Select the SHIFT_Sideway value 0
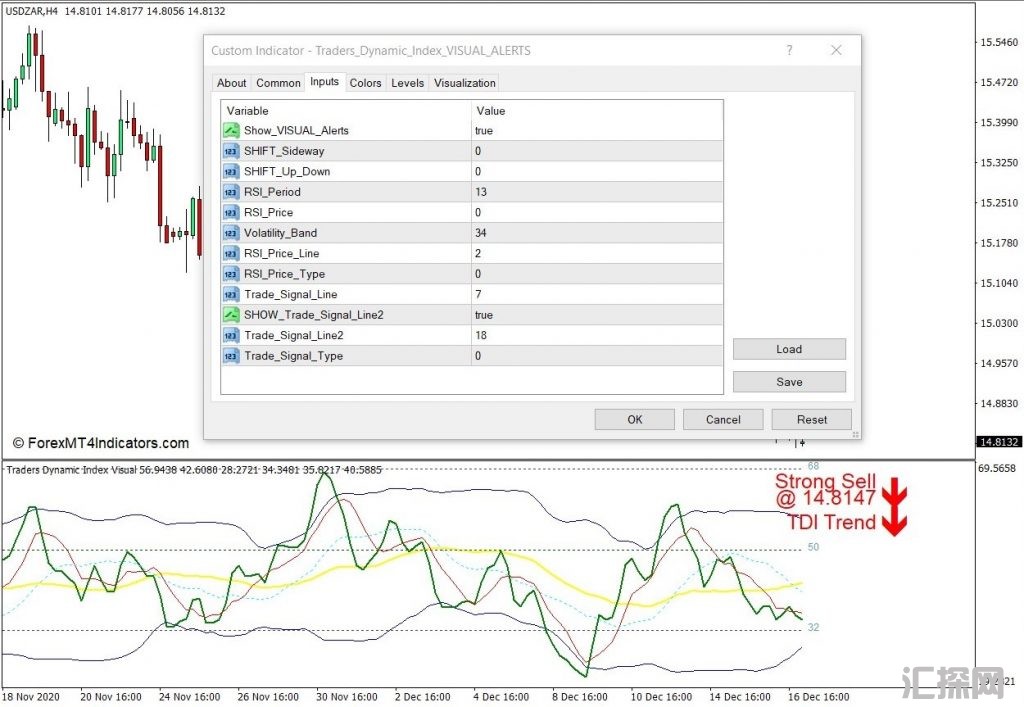Screen dimensions: 1024x707 tap(478, 151)
